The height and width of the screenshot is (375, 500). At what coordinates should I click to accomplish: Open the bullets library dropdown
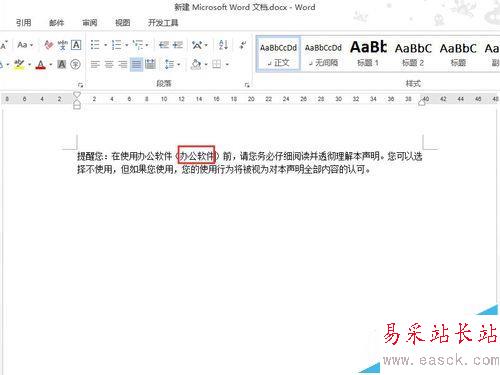105,45
